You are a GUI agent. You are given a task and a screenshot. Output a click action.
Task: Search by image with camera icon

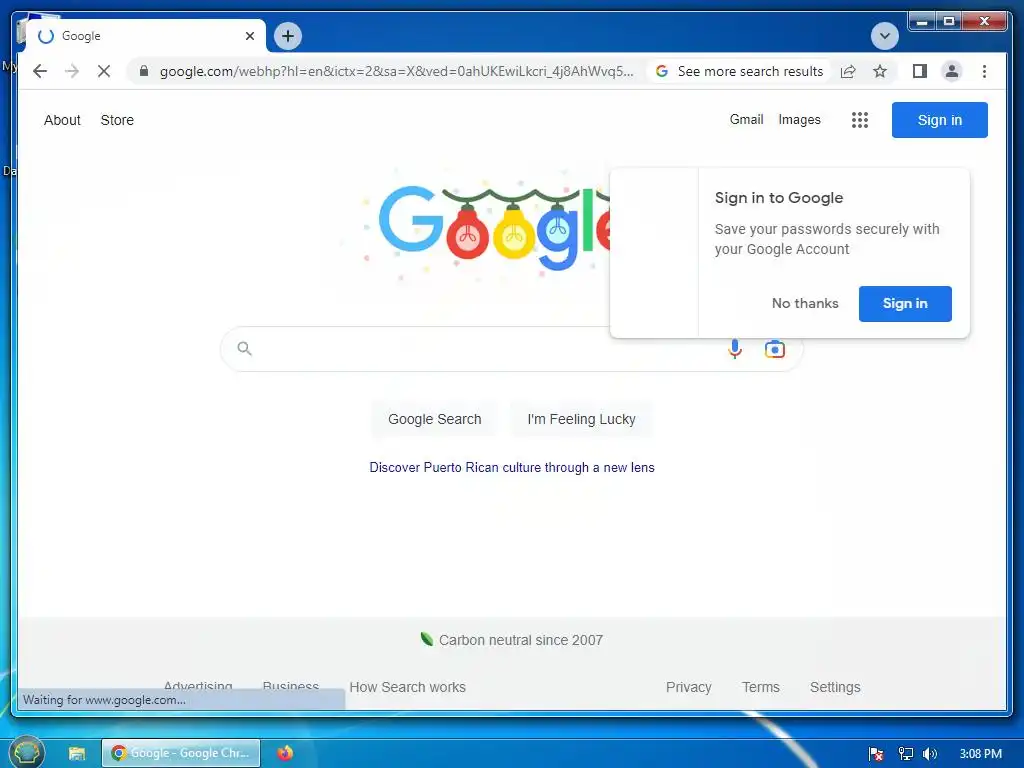775,349
